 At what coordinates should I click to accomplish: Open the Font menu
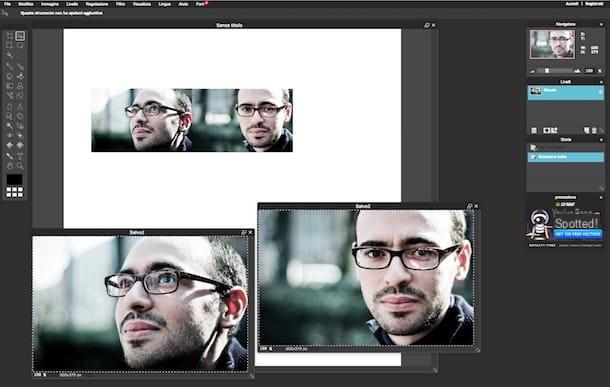click(x=200, y=4)
